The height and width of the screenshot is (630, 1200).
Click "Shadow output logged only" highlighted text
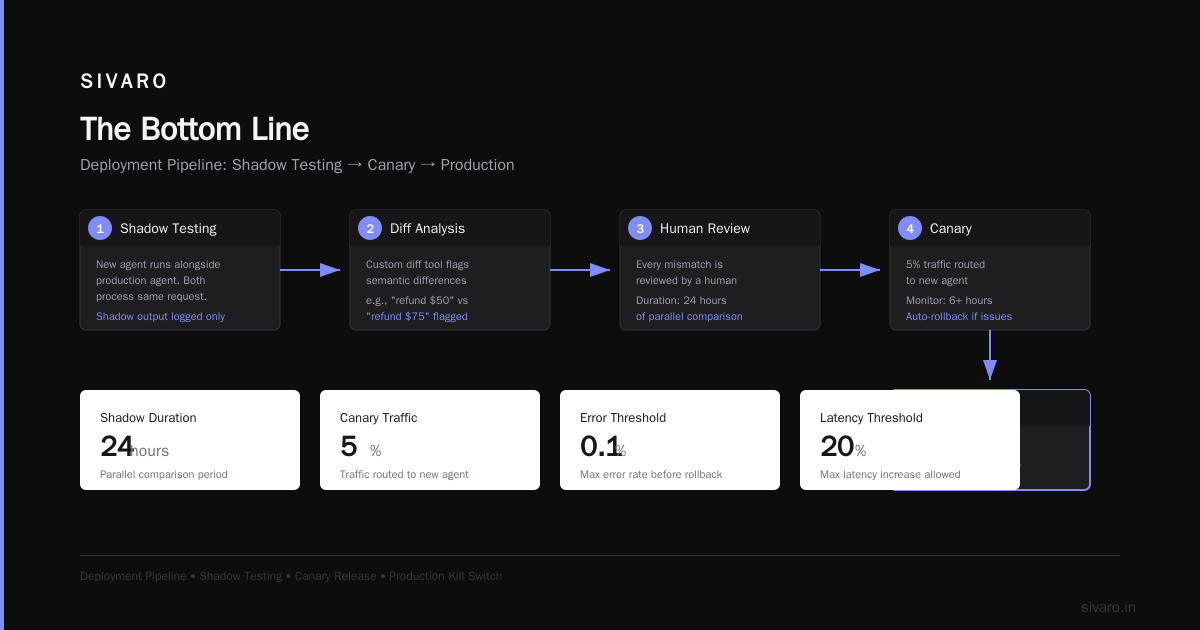click(160, 316)
